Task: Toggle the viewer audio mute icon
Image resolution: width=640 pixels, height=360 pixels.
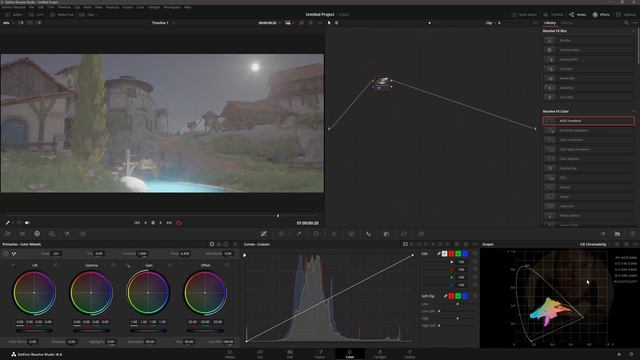Action: pyautogui.click(x=27, y=223)
